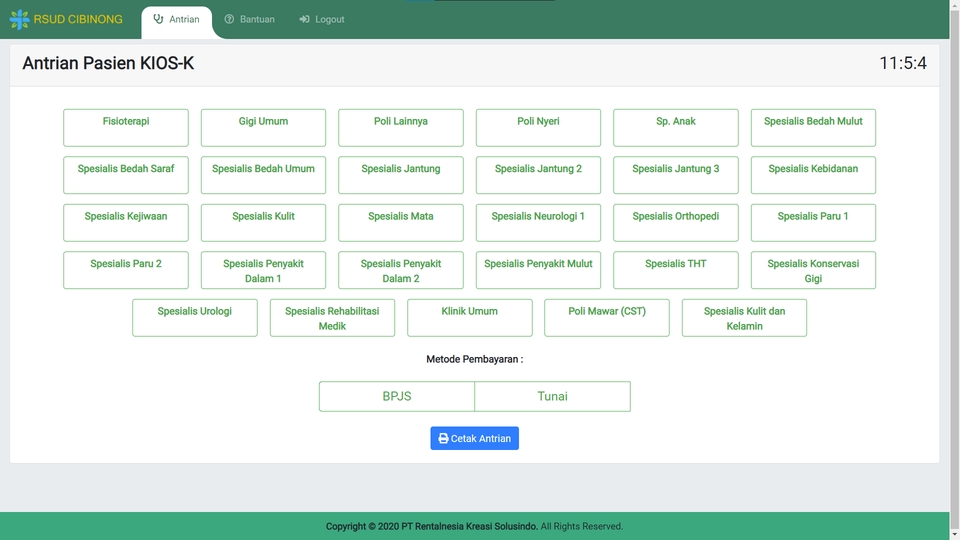This screenshot has width=960, height=540.
Task: Click the RSUD Cibinong logo icon
Action: (x=19, y=20)
